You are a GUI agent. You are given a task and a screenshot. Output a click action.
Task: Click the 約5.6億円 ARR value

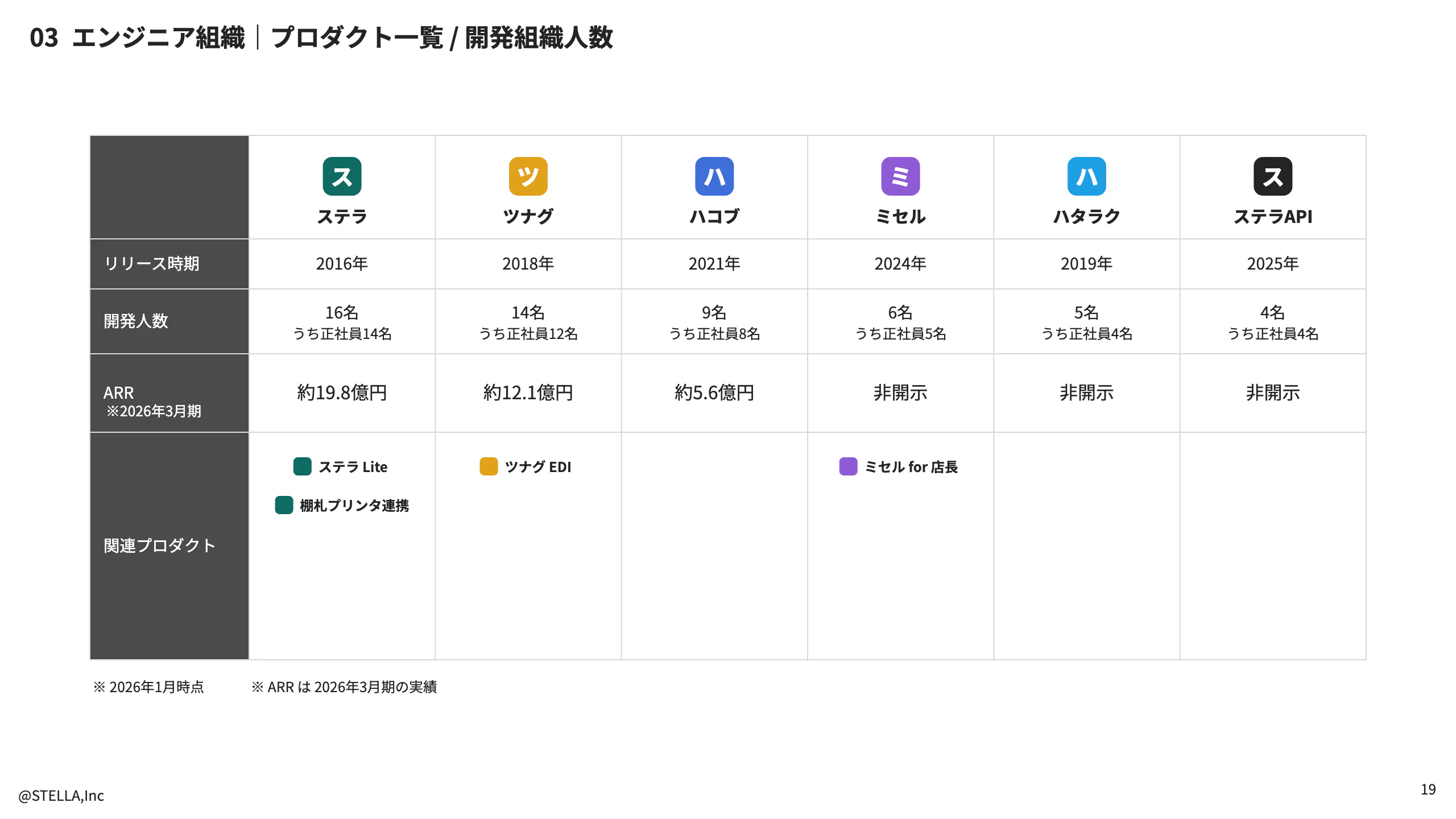[x=714, y=393]
